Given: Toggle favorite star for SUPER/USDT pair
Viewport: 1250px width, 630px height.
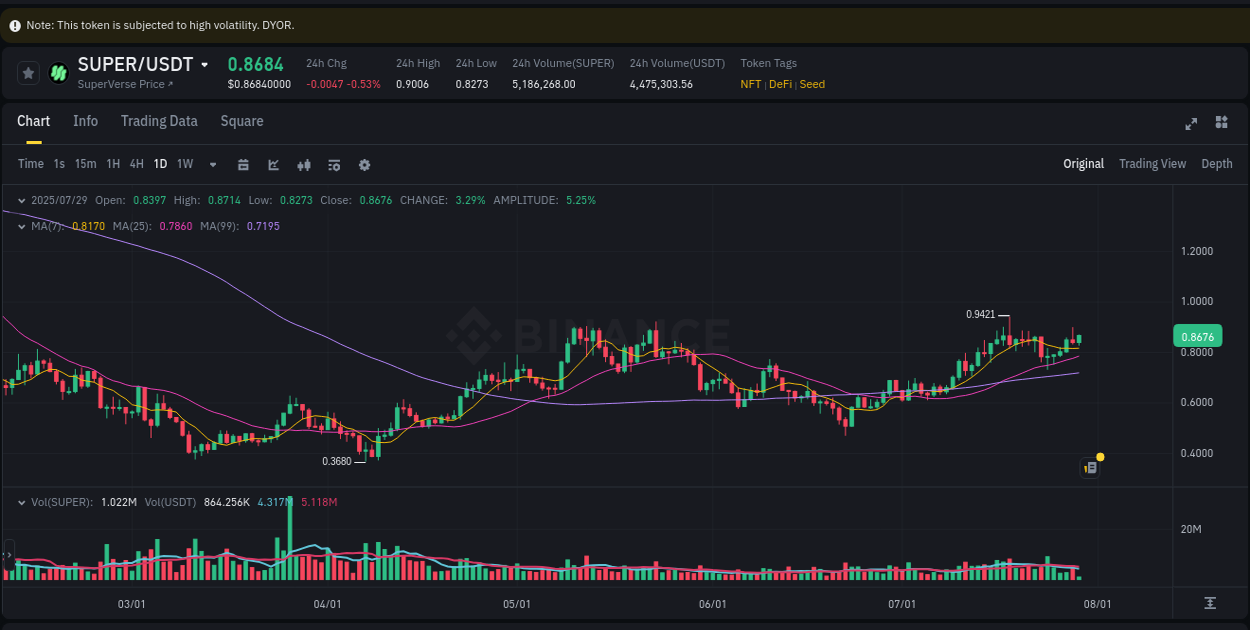Looking at the screenshot, I should (x=28, y=72).
